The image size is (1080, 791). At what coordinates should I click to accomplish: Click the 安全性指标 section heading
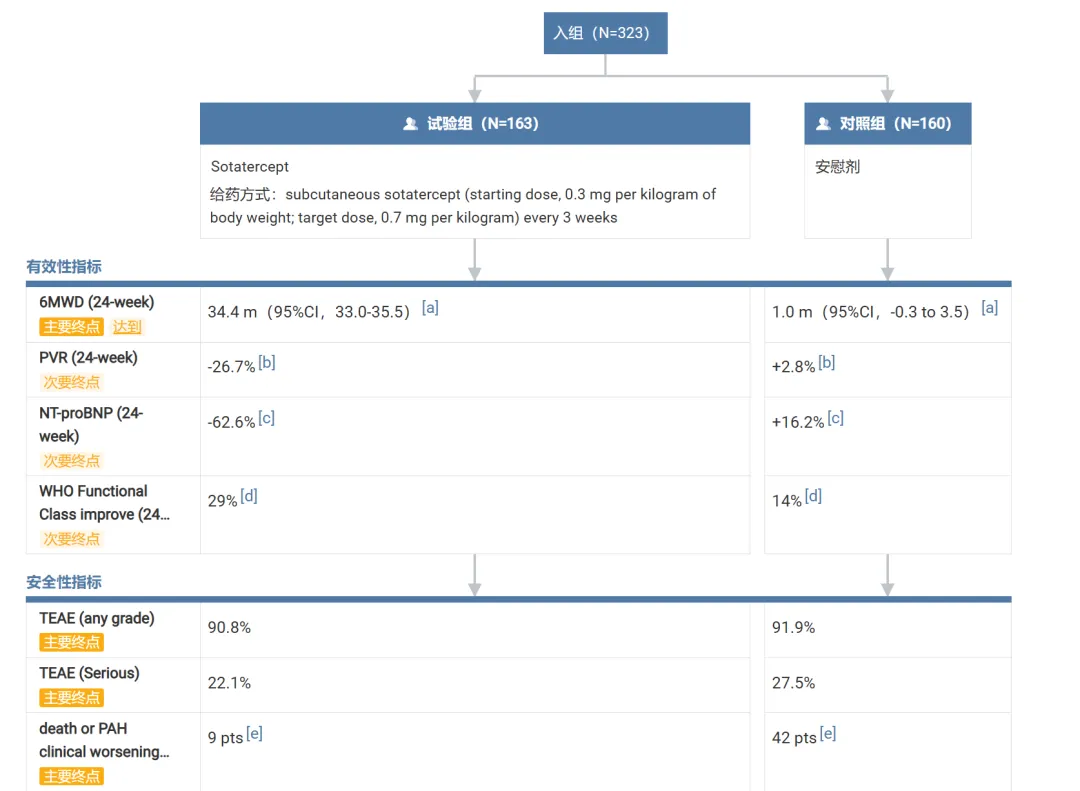coord(64,582)
